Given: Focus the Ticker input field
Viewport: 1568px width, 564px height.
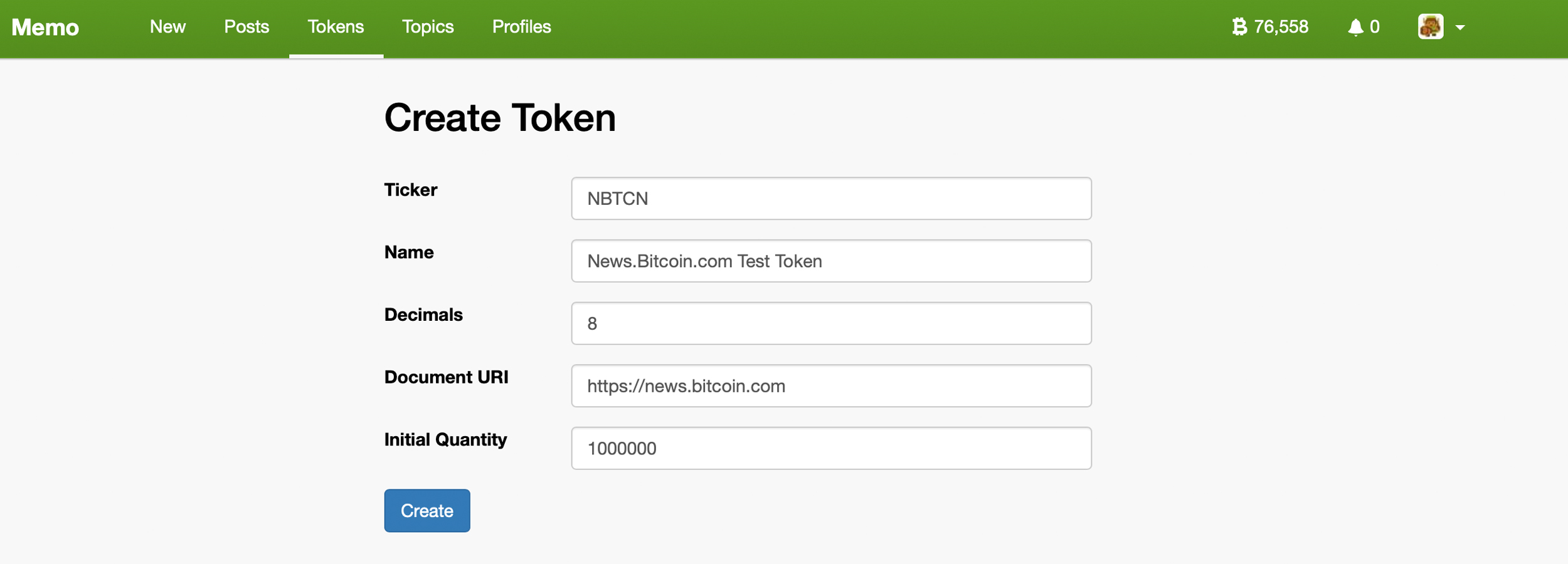Looking at the screenshot, I should pyautogui.click(x=831, y=199).
